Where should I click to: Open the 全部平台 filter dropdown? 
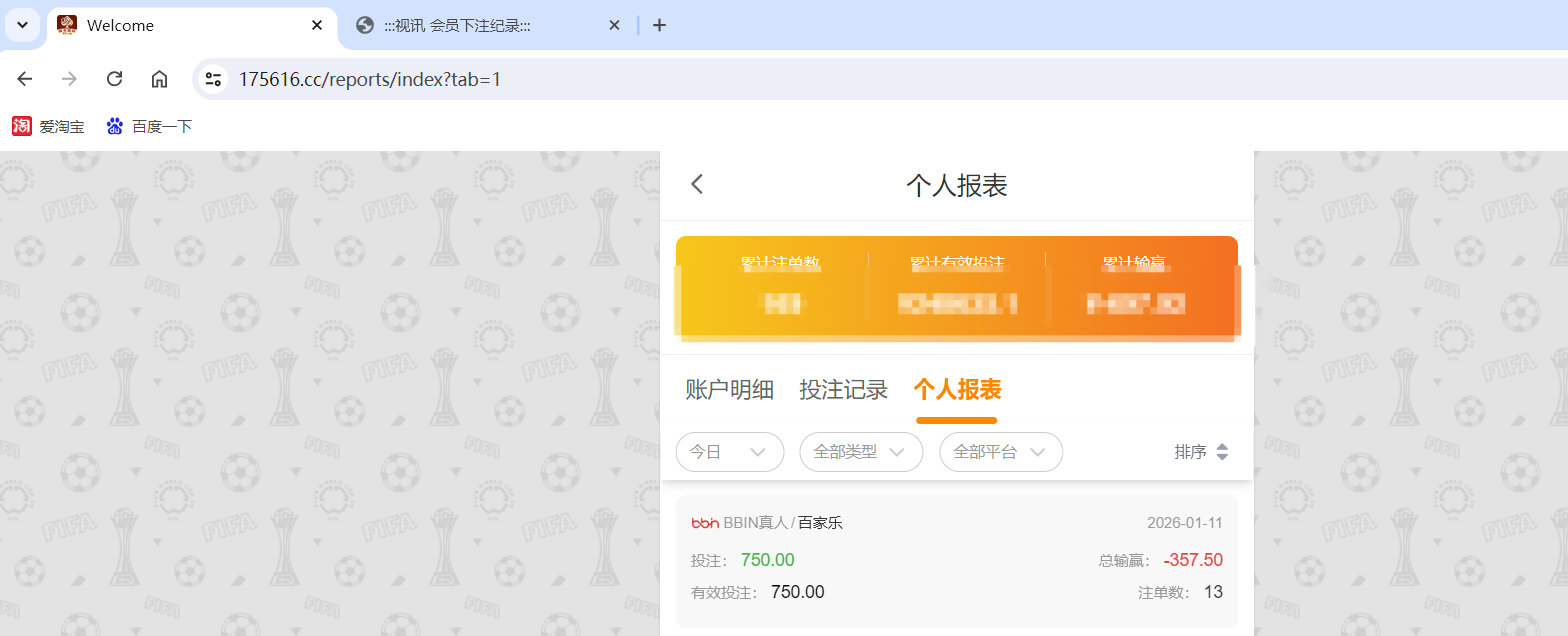[1001, 452]
